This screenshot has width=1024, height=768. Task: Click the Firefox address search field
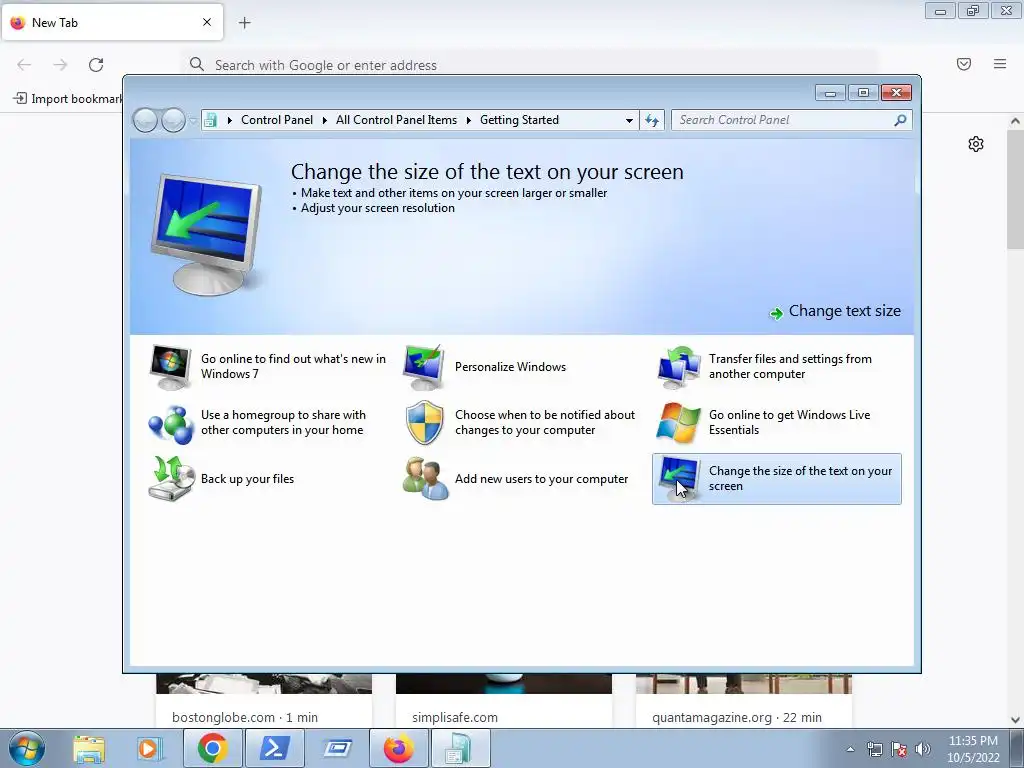pos(529,65)
